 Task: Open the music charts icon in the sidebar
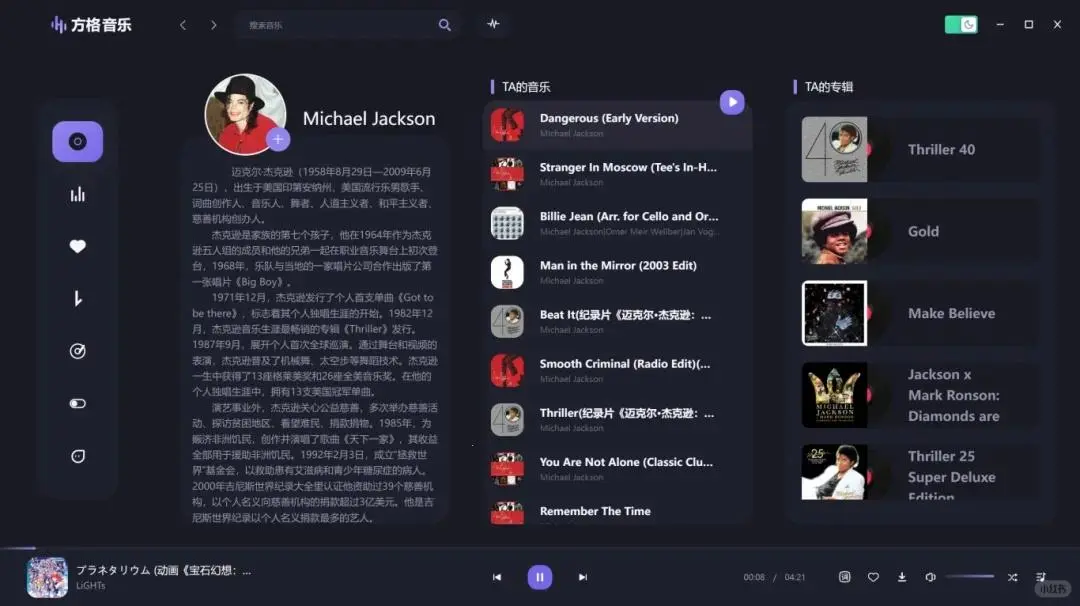coord(77,194)
